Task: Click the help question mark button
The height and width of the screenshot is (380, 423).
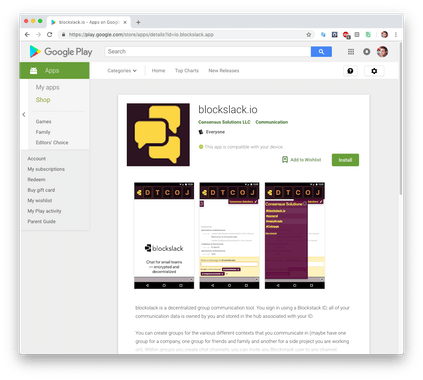Action: [350, 71]
